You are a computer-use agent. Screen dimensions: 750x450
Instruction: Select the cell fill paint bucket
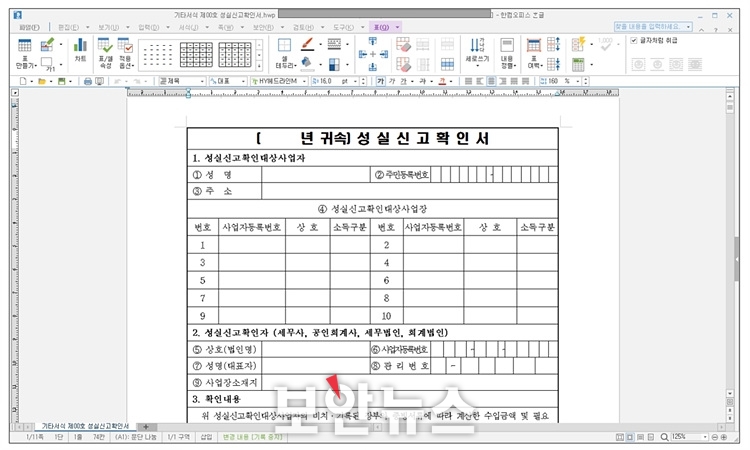(x=307, y=63)
